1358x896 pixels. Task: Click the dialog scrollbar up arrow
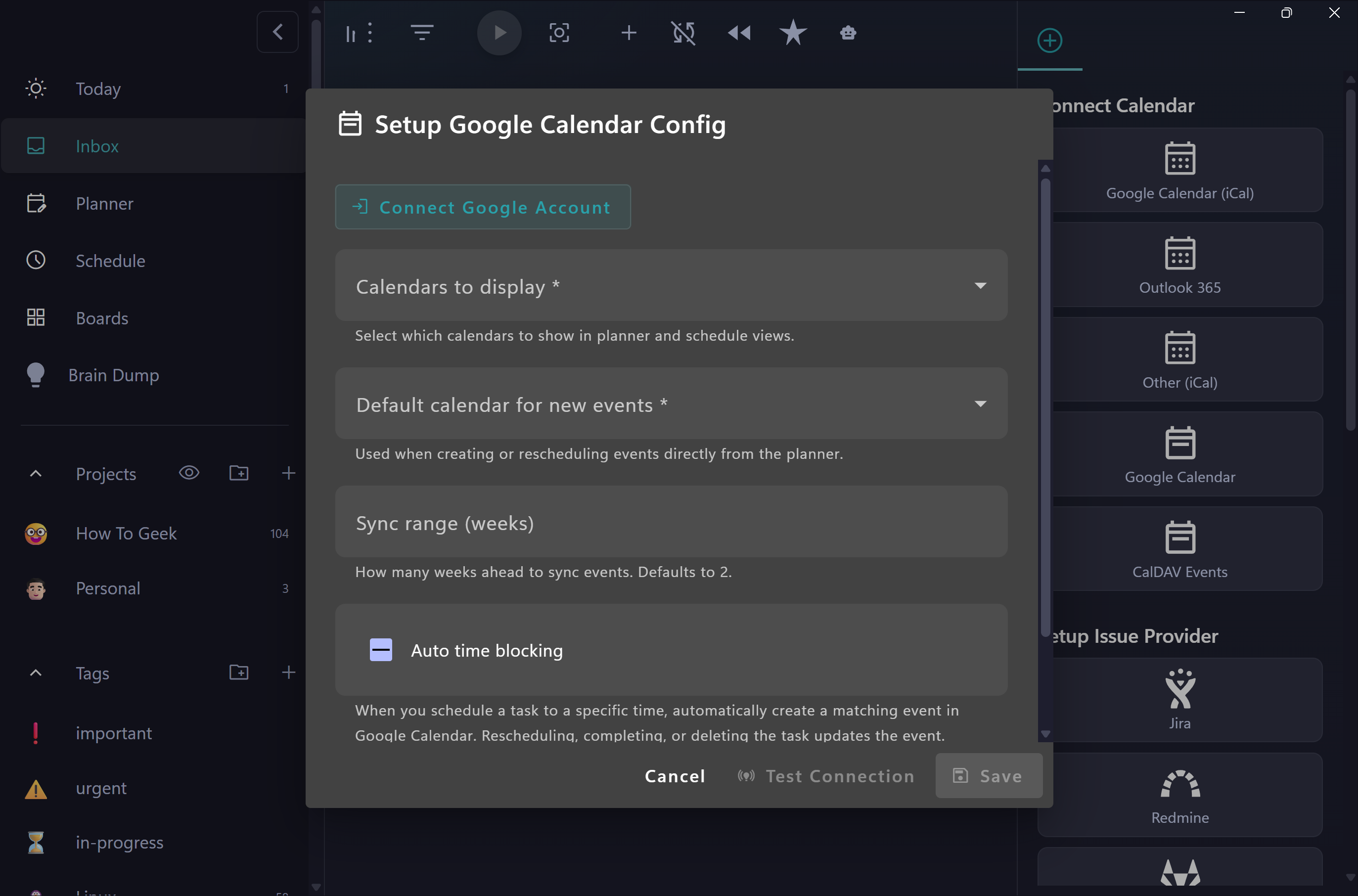point(1046,168)
